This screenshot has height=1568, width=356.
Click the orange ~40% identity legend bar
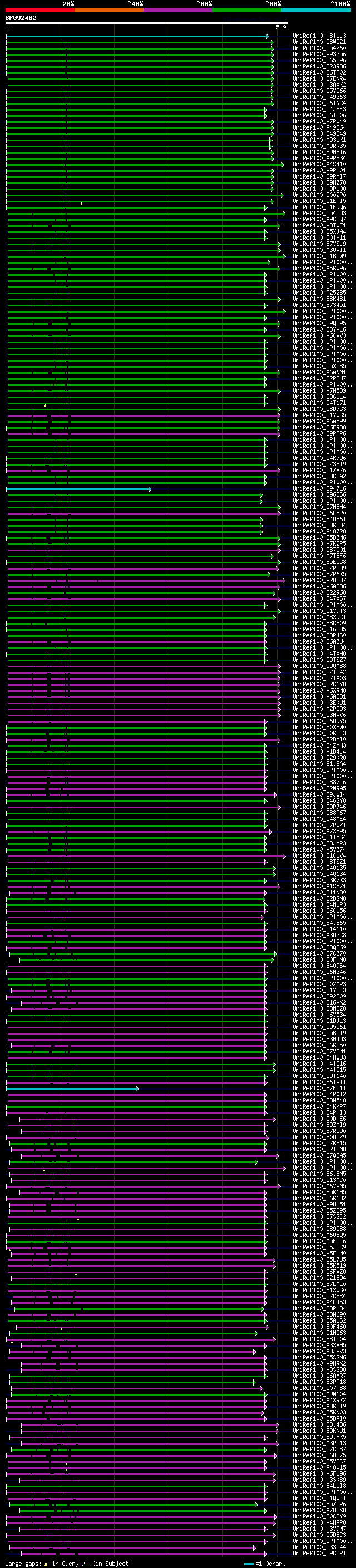pos(109,10)
